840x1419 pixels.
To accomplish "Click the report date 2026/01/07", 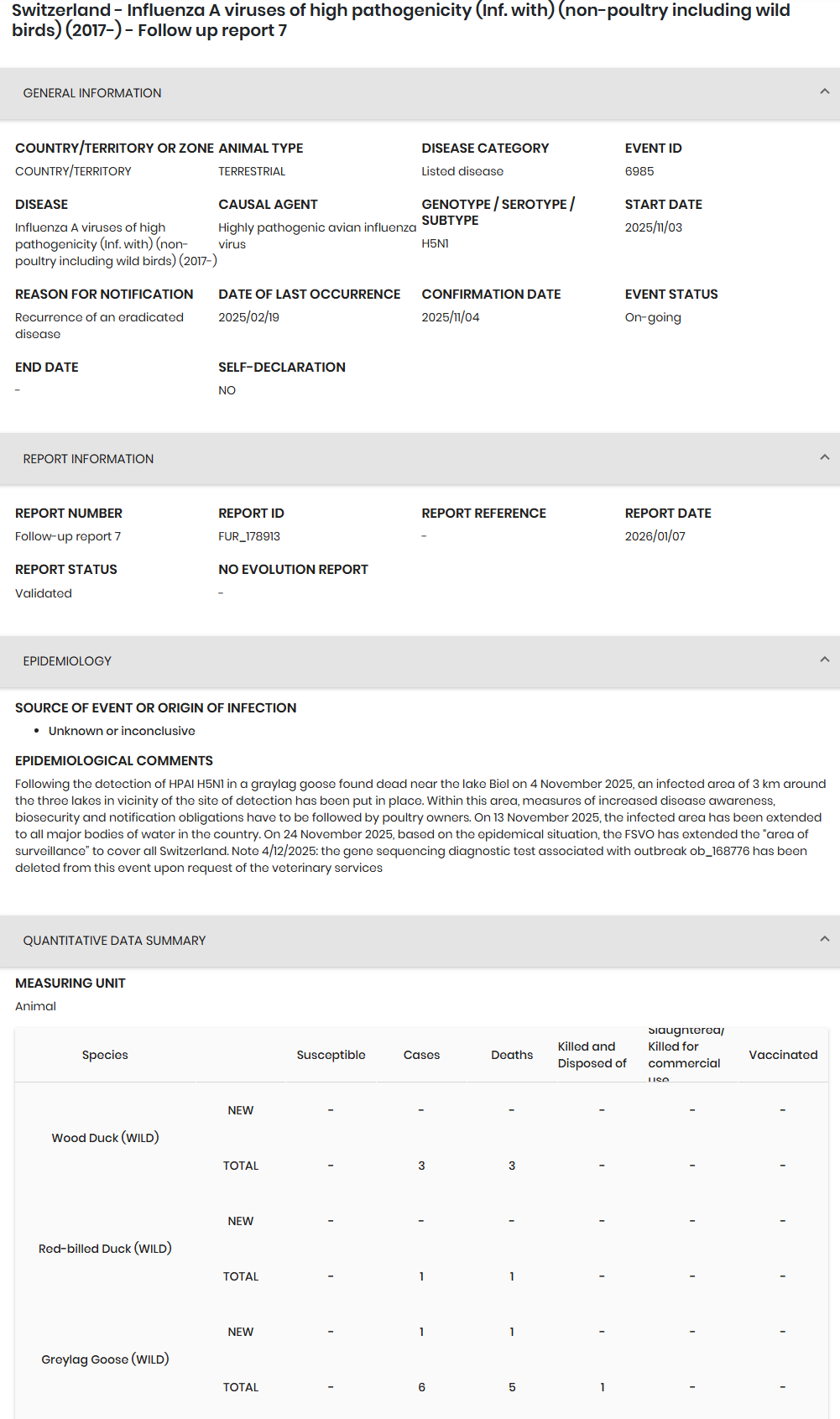I will coord(655,536).
